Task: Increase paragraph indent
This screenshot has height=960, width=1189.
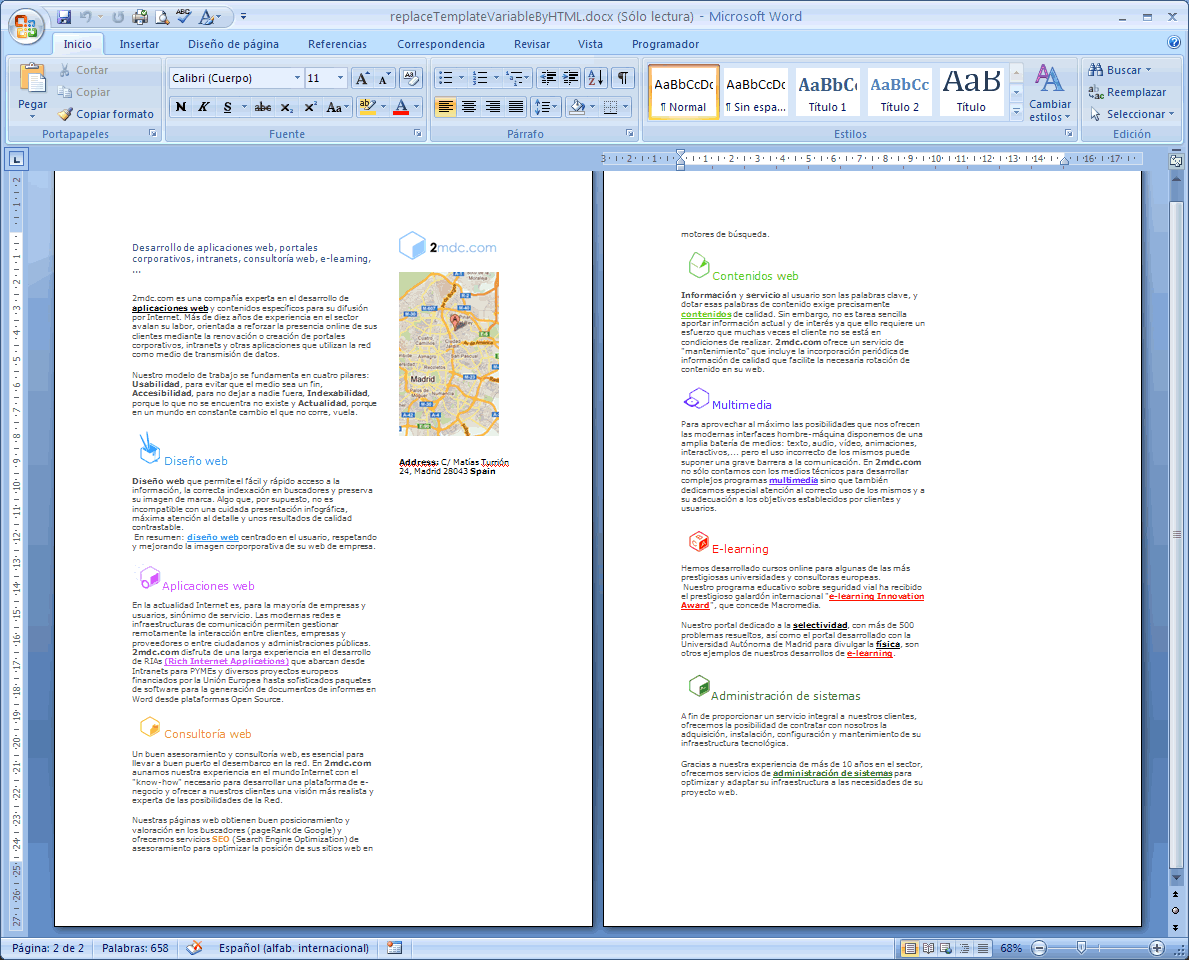Action: coord(570,78)
